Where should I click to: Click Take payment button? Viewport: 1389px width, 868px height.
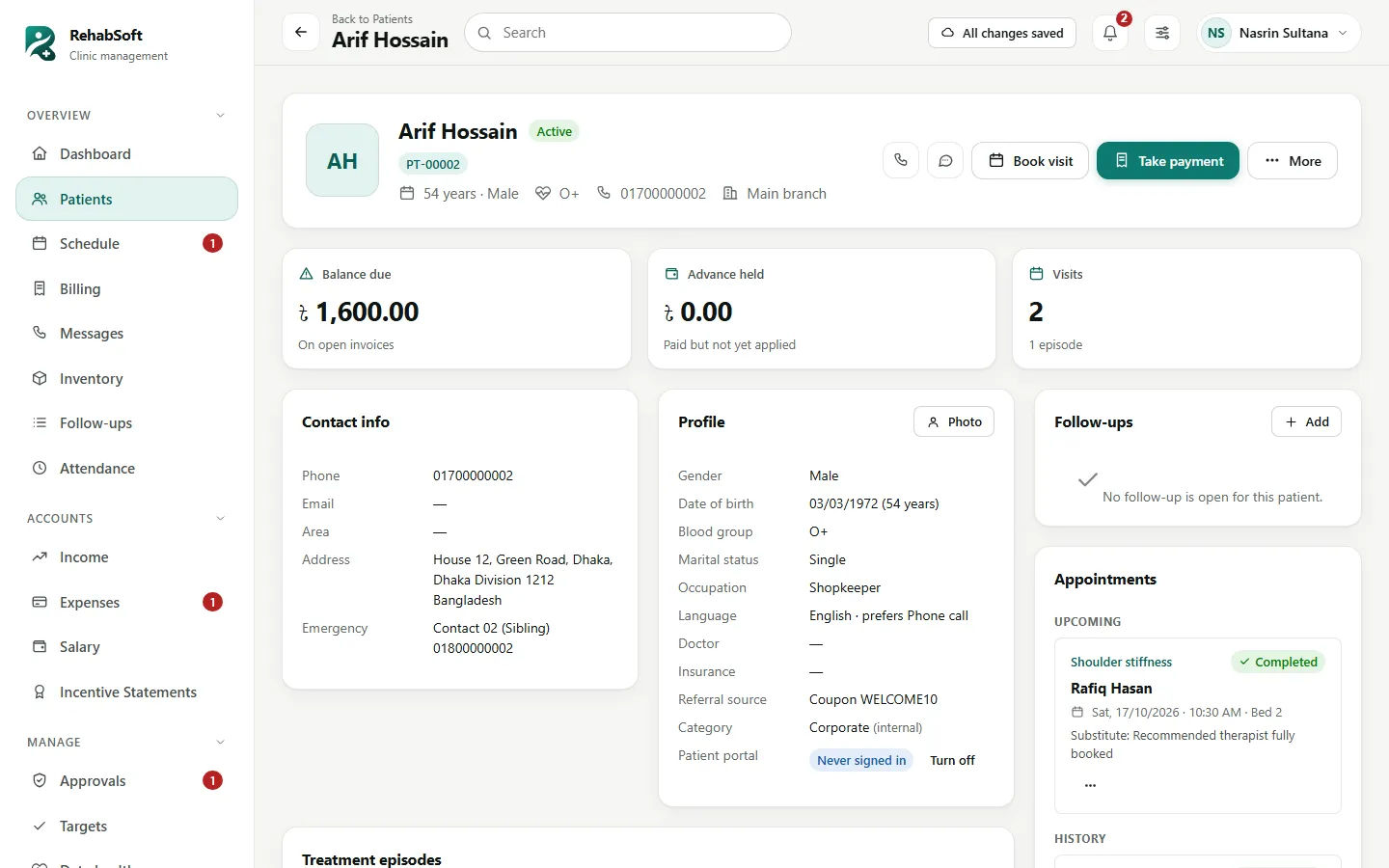1168,161
